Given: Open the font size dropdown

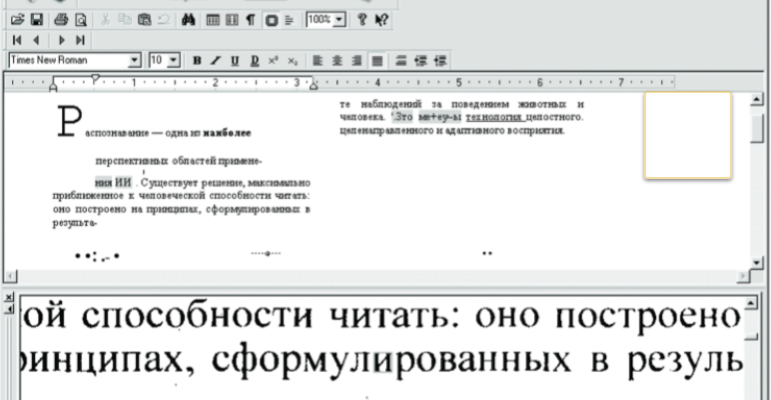Looking at the screenshot, I should pos(174,60).
